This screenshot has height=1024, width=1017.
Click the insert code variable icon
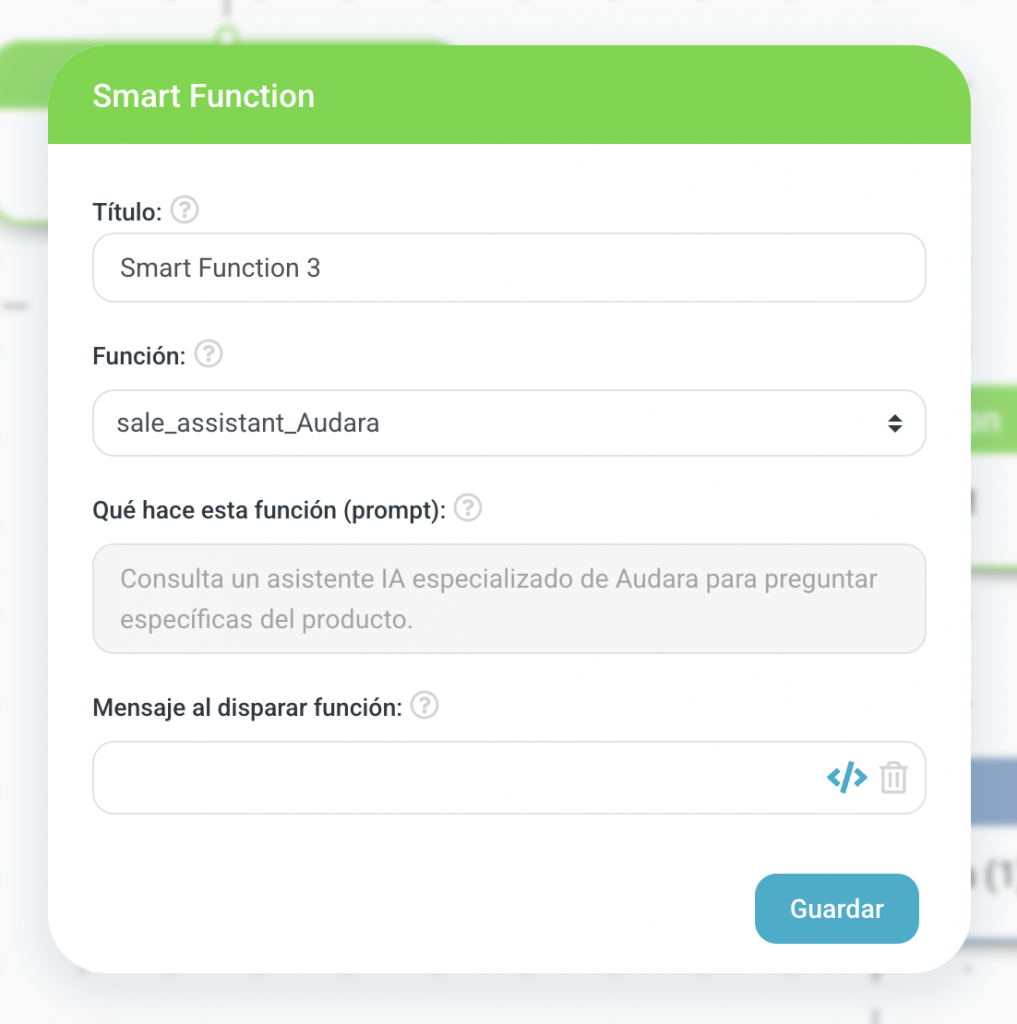point(846,777)
